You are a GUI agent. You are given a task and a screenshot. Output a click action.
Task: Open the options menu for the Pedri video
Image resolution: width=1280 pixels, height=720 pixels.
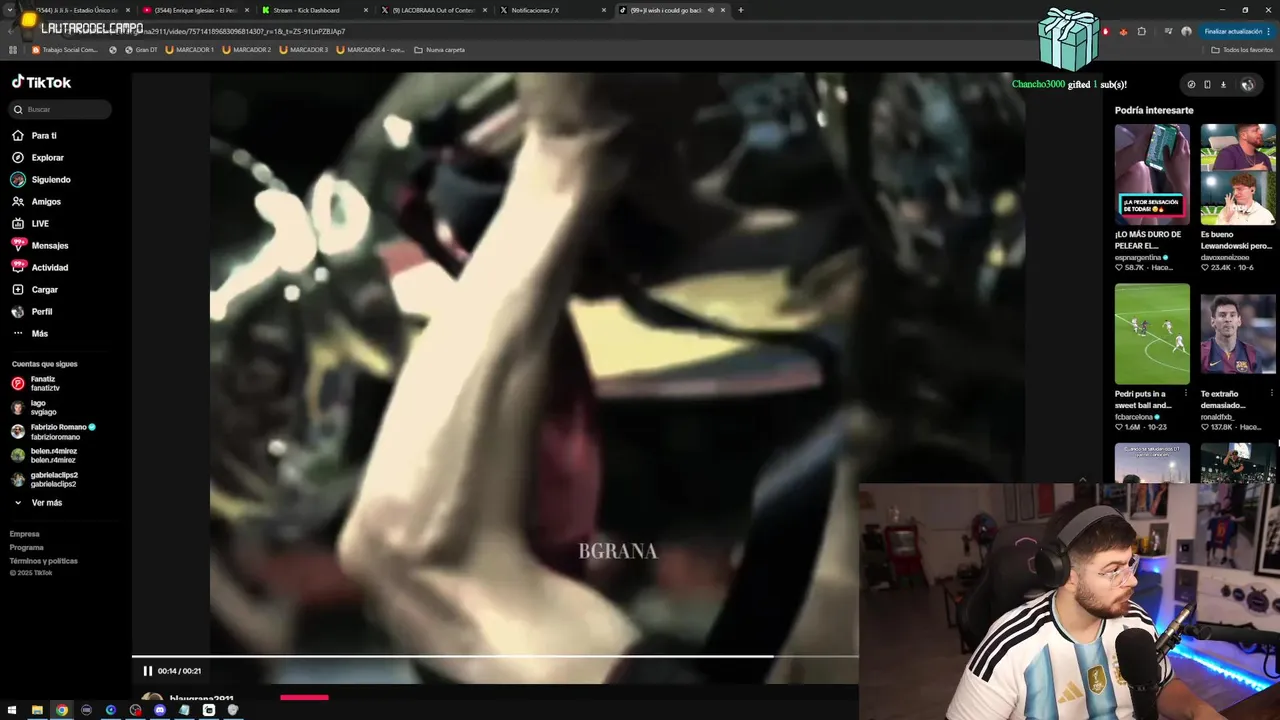[1187, 394]
